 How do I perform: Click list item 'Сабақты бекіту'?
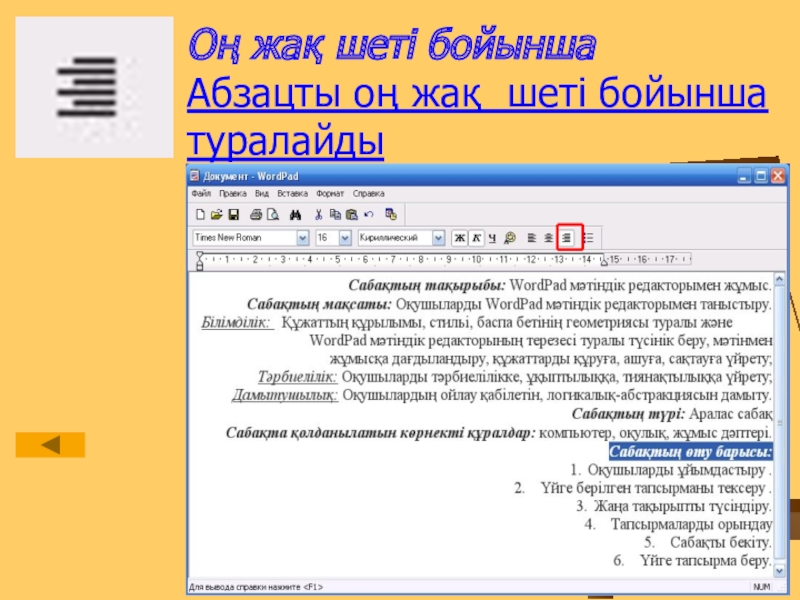pyautogui.click(x=719, y=542)
